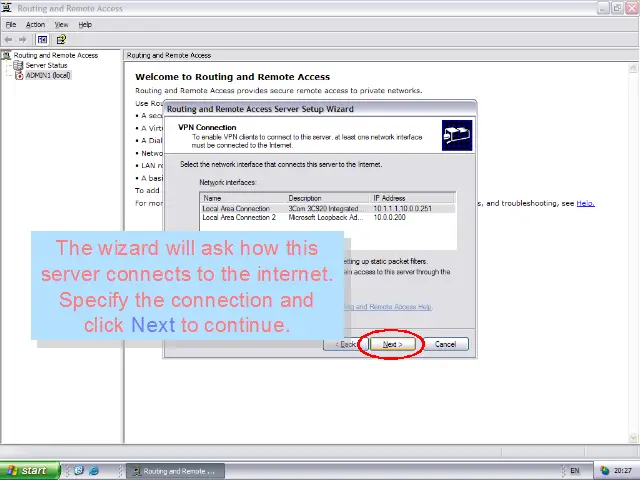This screenshot has height=480, width=640.
Task: Click the Cancel button in wizard
Action: (445, 344)
